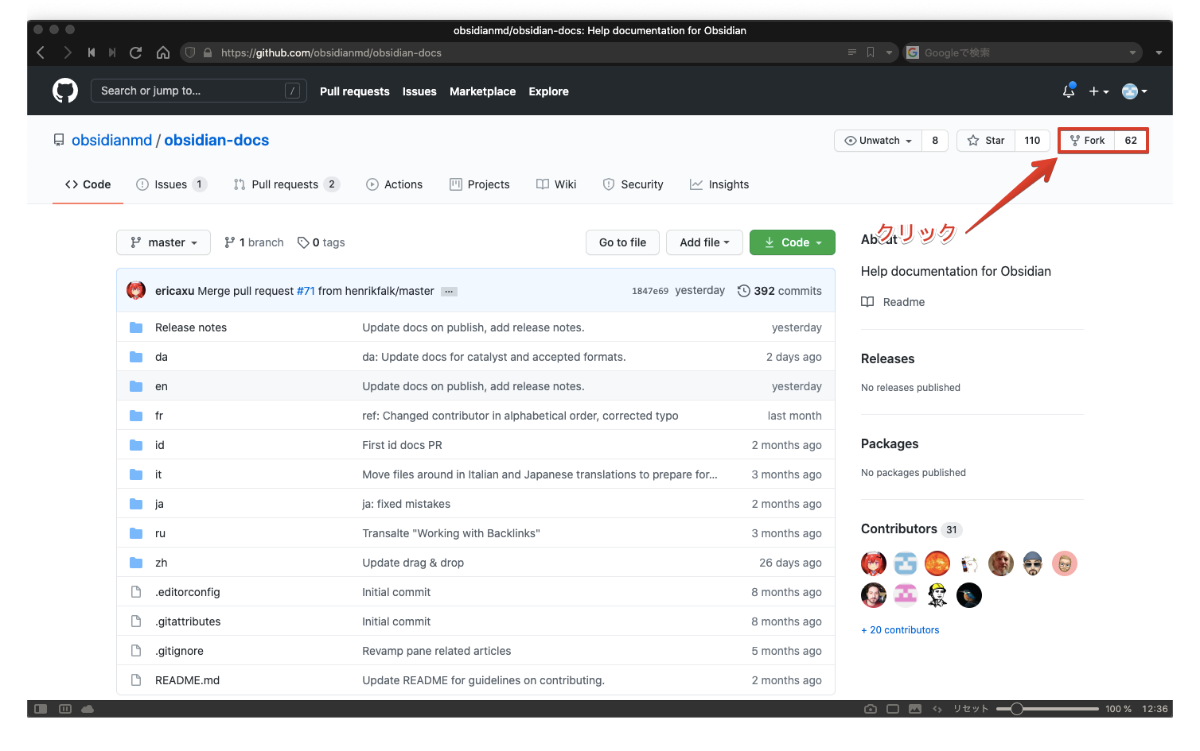The image size is (1200, 751).
Task: Click Explore in top navigation
Action: [548, 91]
